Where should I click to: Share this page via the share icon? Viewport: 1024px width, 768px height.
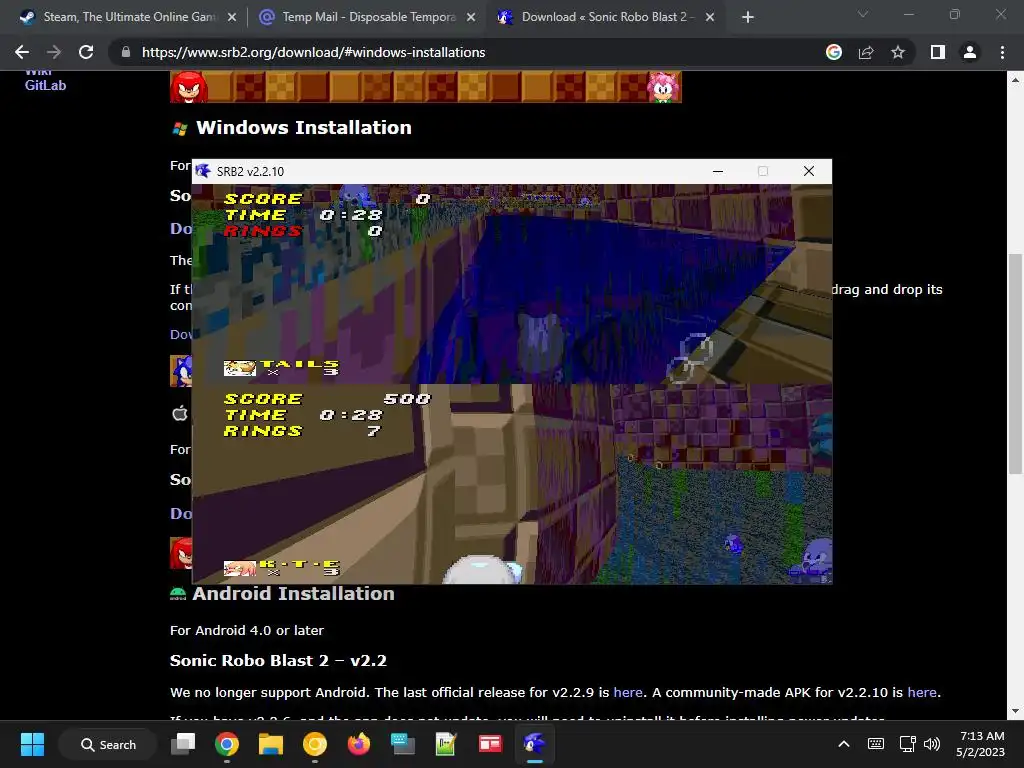click(x=866, y=52)
